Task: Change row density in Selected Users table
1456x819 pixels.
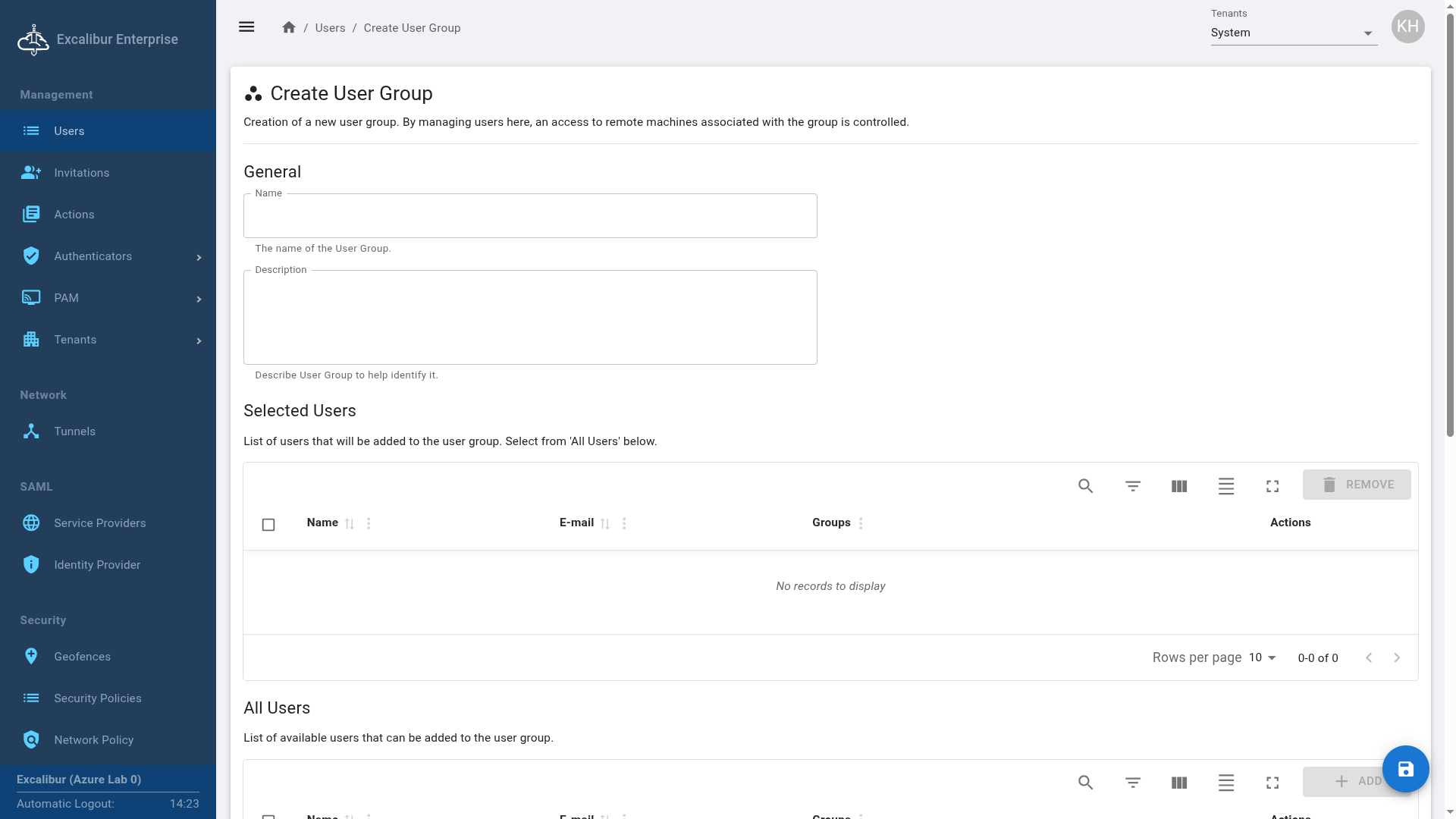Action: click(1225, 486)
